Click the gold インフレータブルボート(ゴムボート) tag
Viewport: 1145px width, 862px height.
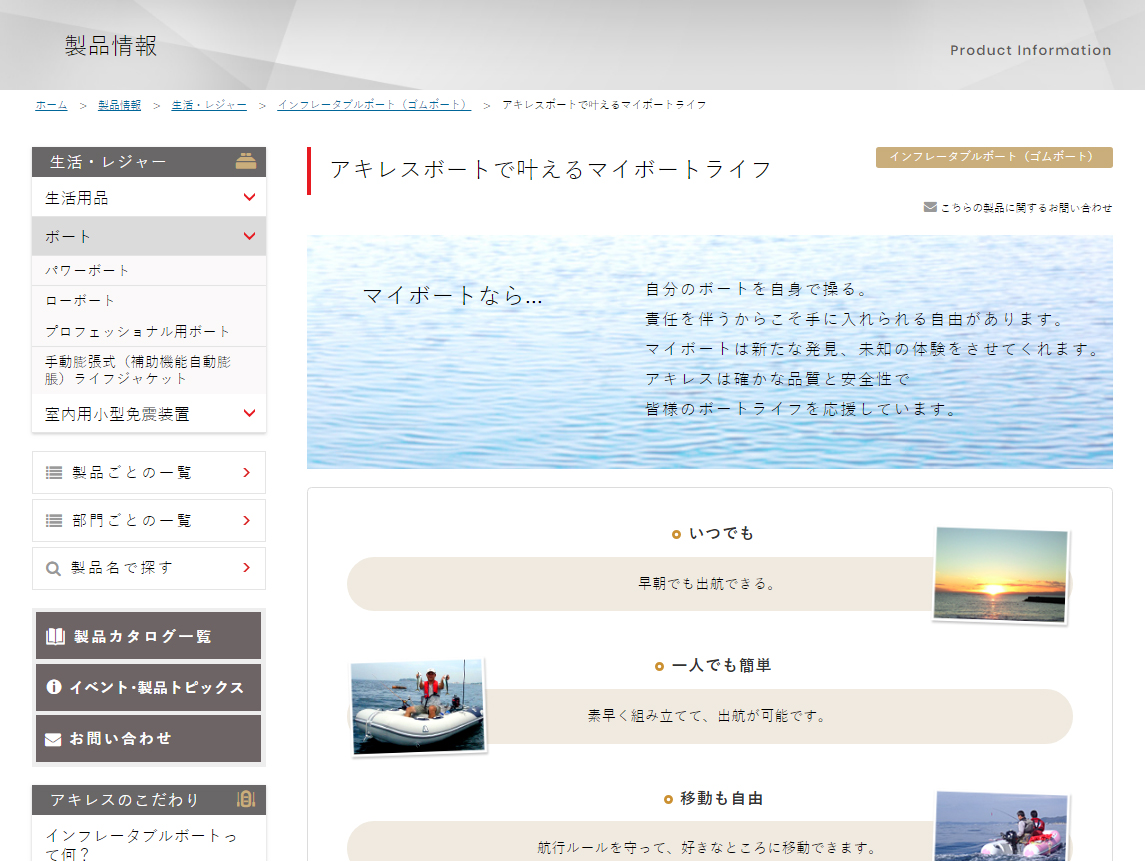(x=994, y=157)
